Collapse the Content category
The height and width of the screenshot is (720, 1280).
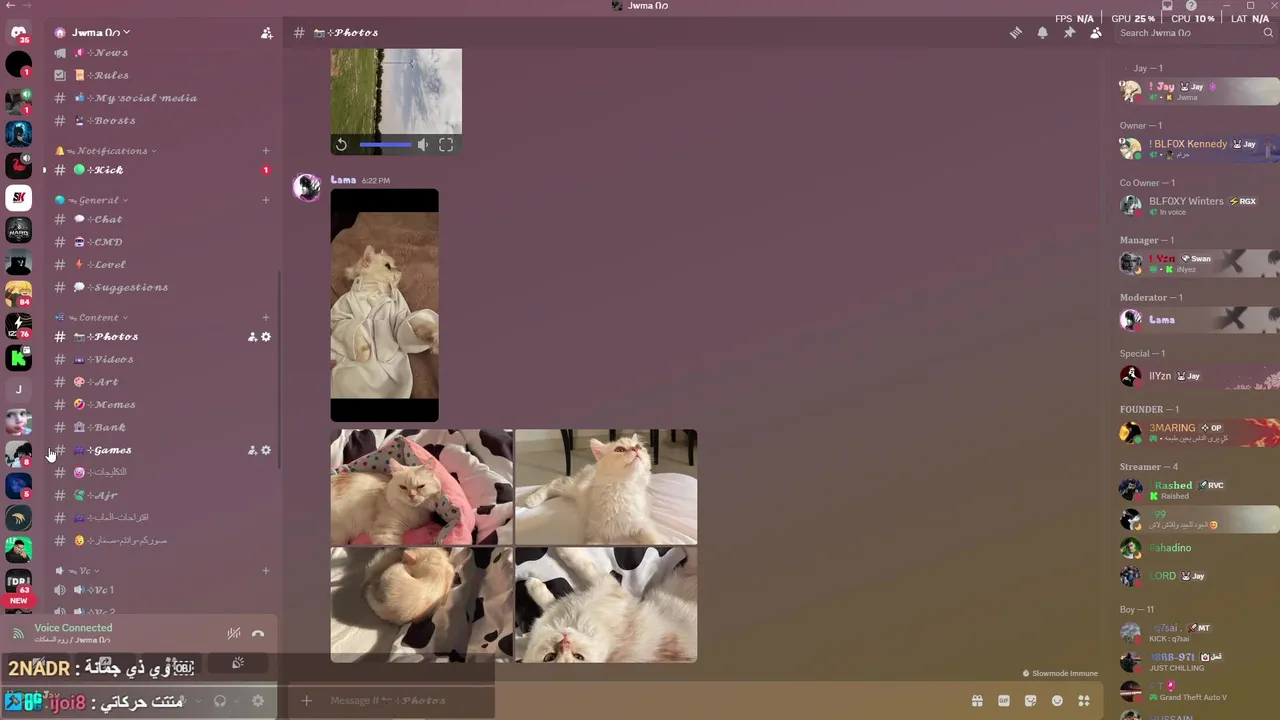pos(92,318)
